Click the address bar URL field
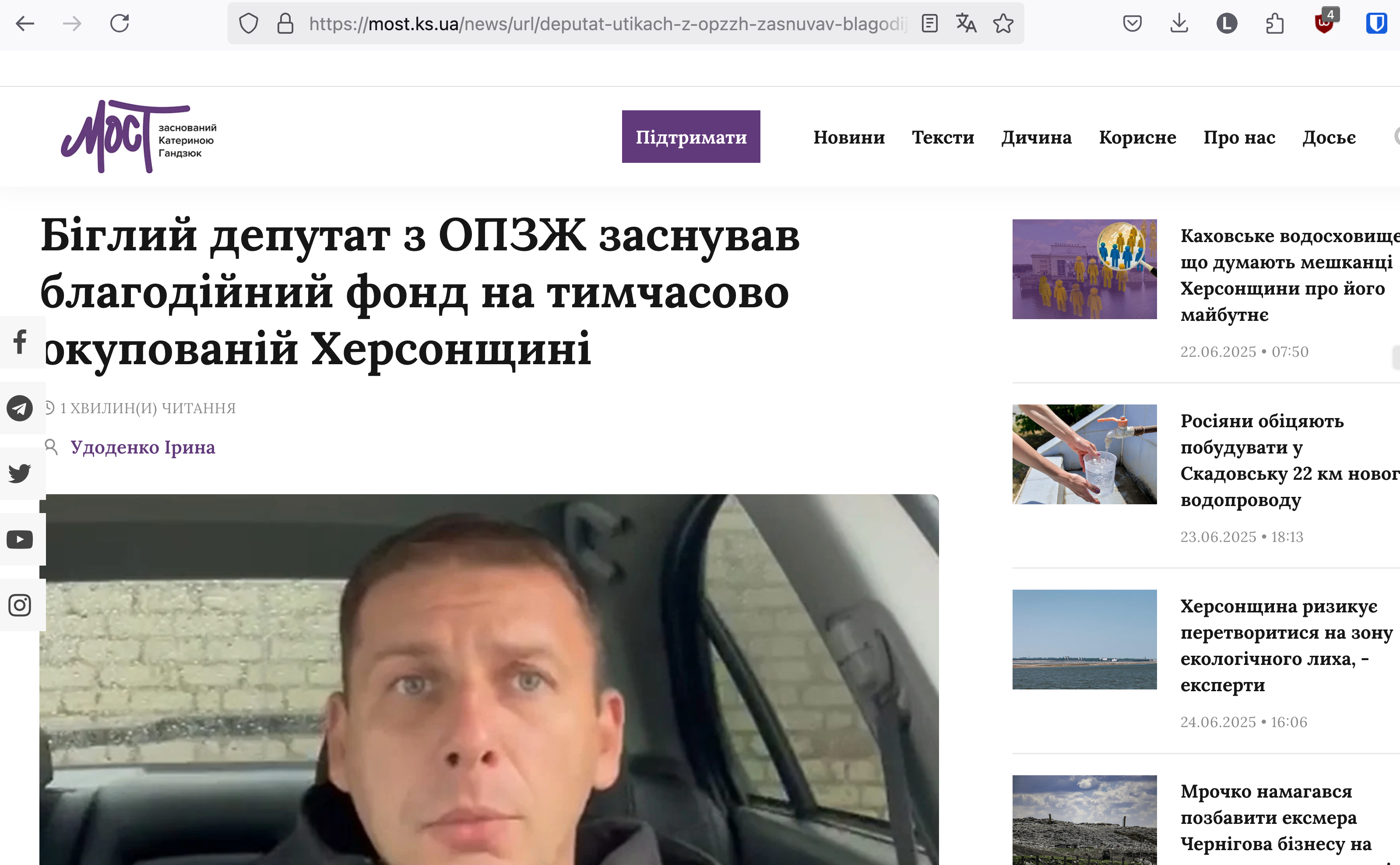This screenshot has height=865, width=1400. (606, 24)
